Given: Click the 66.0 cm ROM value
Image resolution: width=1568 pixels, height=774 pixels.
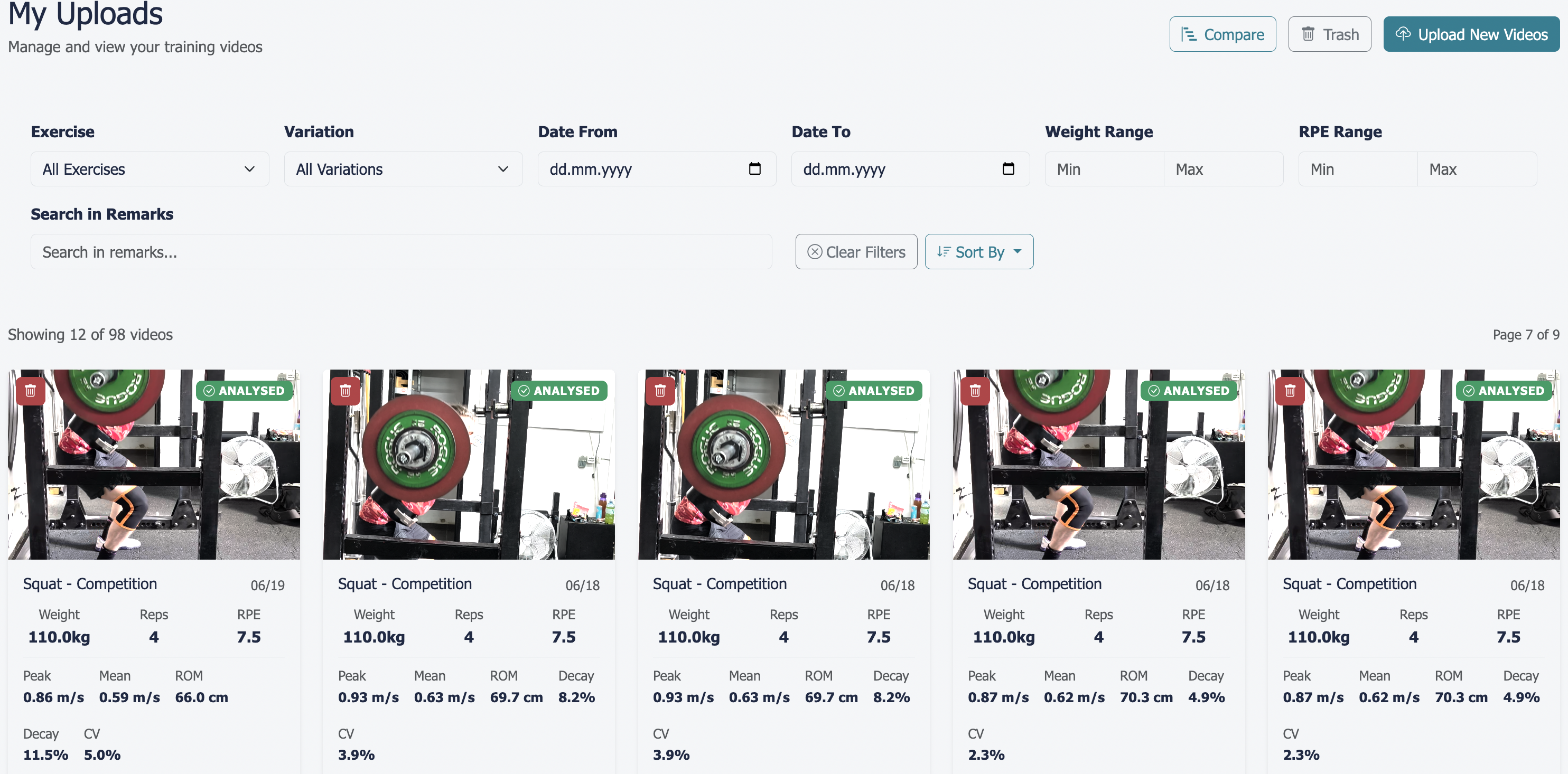Looking at the screenshot, I should click(201, 697).
